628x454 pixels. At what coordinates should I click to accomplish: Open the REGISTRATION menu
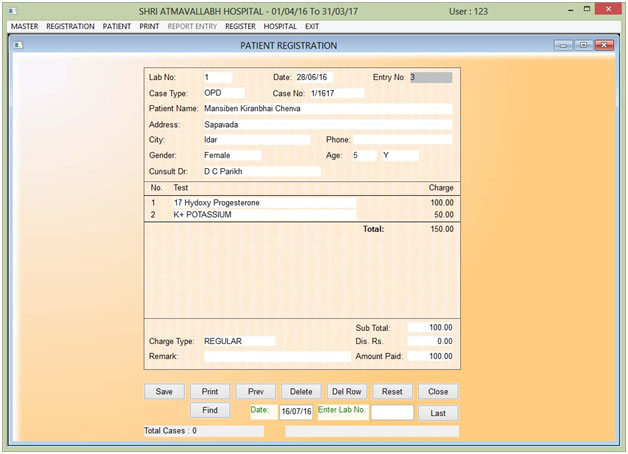pos(70,25)
